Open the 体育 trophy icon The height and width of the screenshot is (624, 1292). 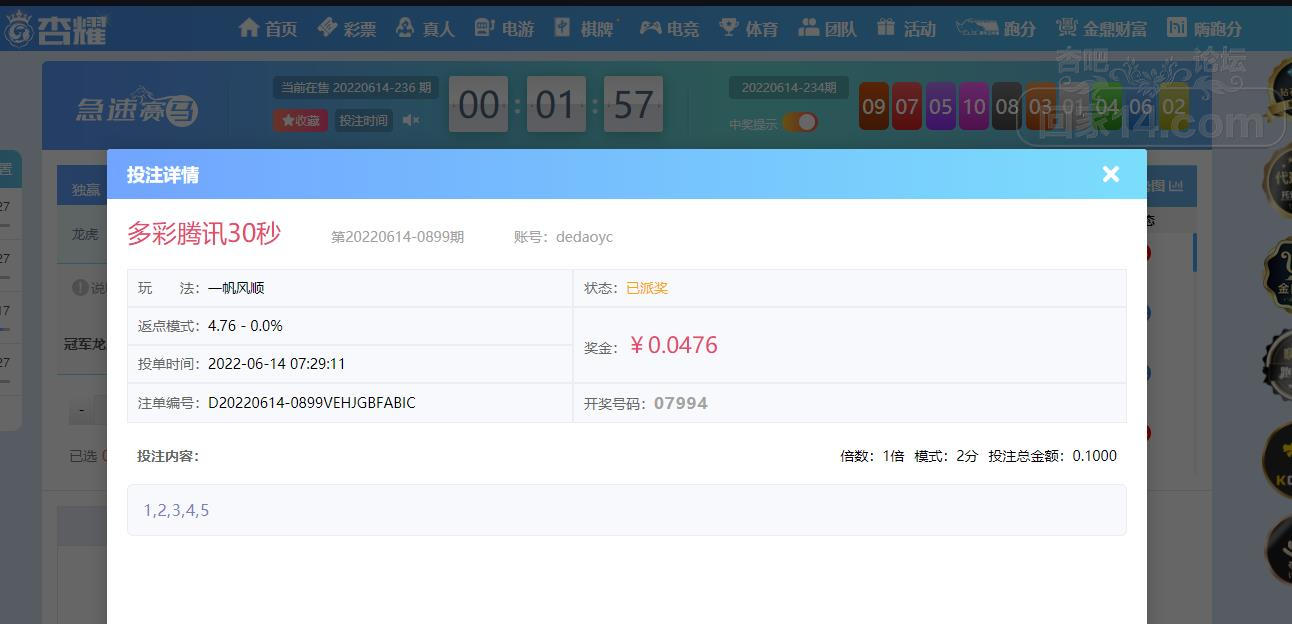click(729, 28)
